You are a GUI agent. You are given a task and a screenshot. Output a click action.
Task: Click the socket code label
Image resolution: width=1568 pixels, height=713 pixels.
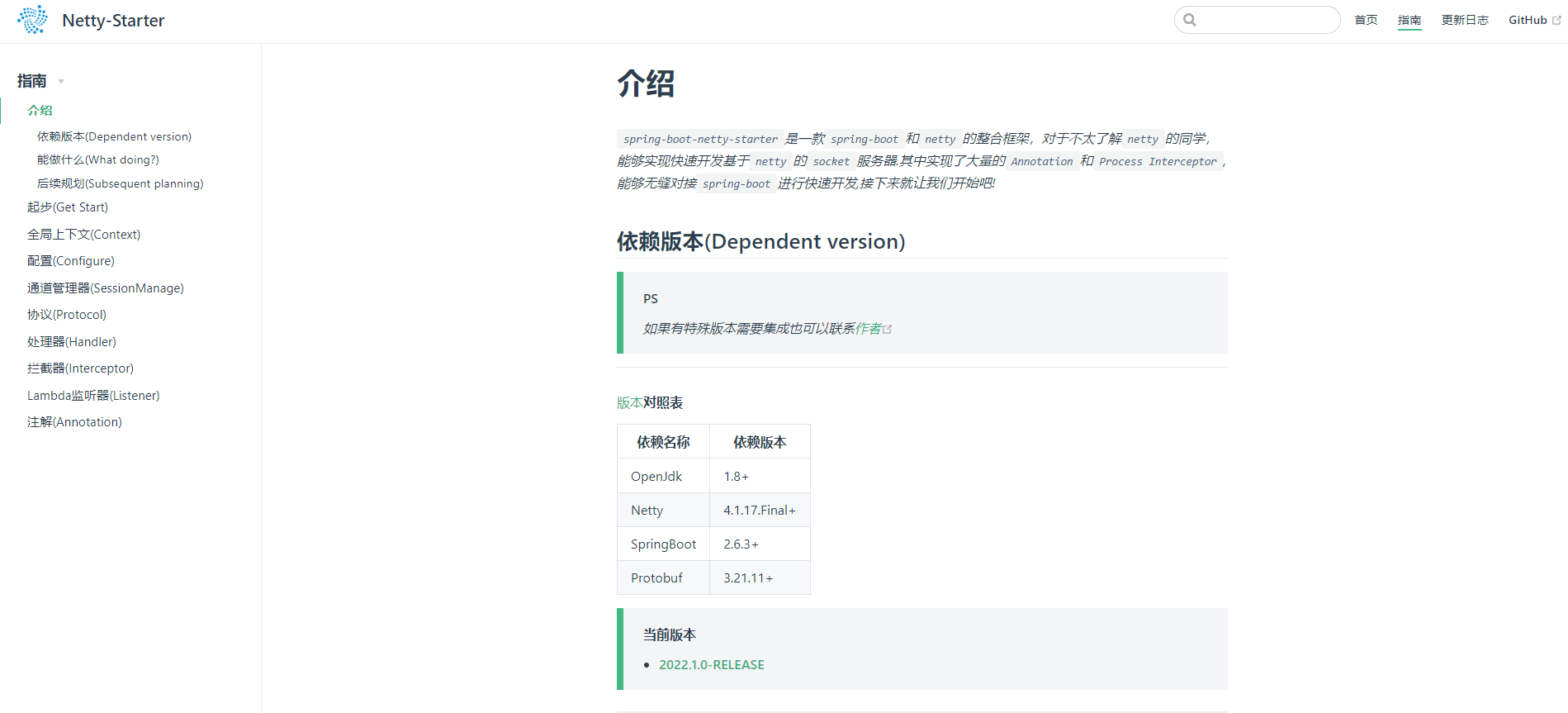coord(831,161)
